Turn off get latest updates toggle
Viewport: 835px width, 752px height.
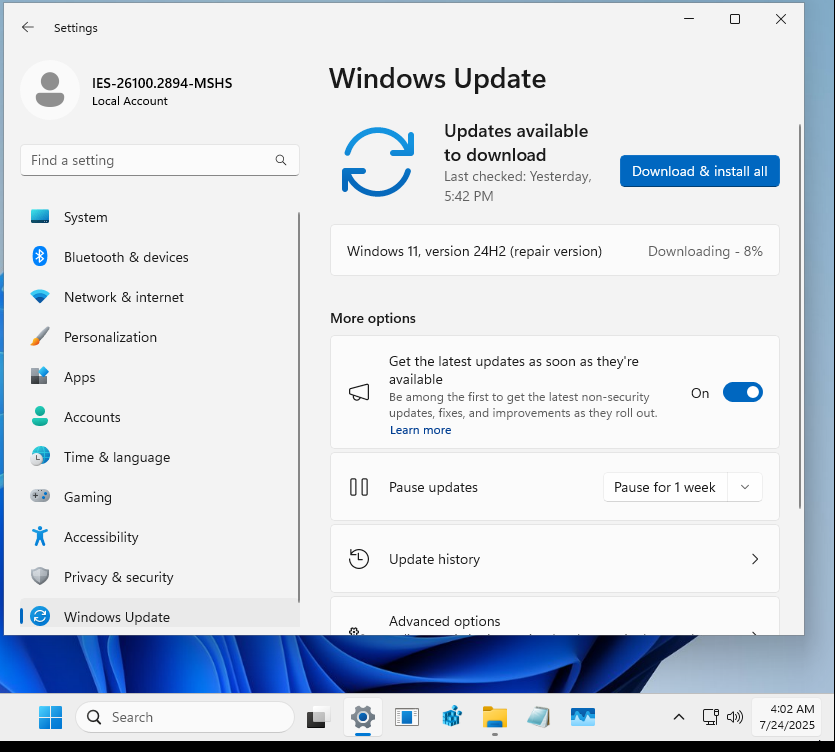pyautogui.click(x=742, y=393)
